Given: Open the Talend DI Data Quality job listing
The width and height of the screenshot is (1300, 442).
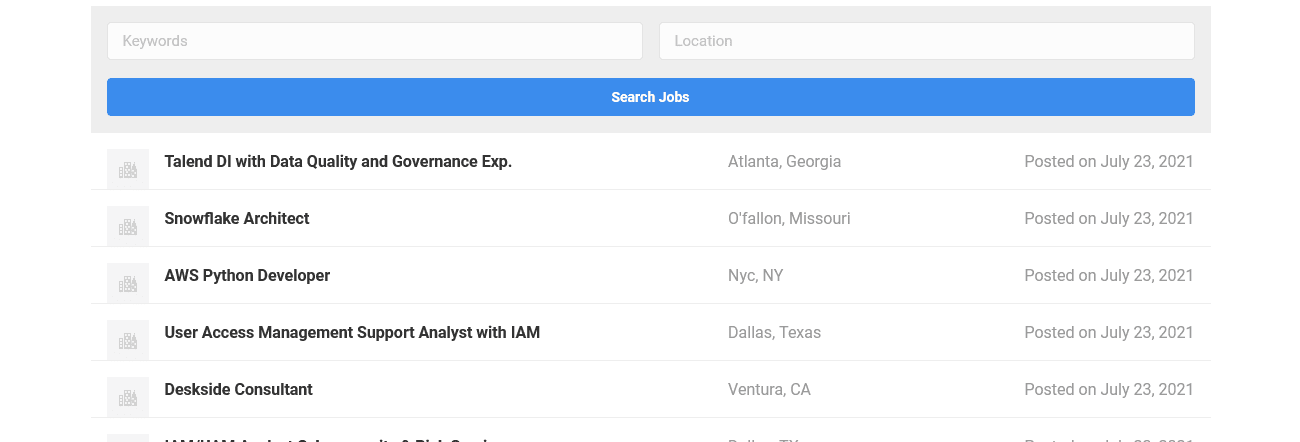Looking at the screenshot, I should tap(338, 161).
